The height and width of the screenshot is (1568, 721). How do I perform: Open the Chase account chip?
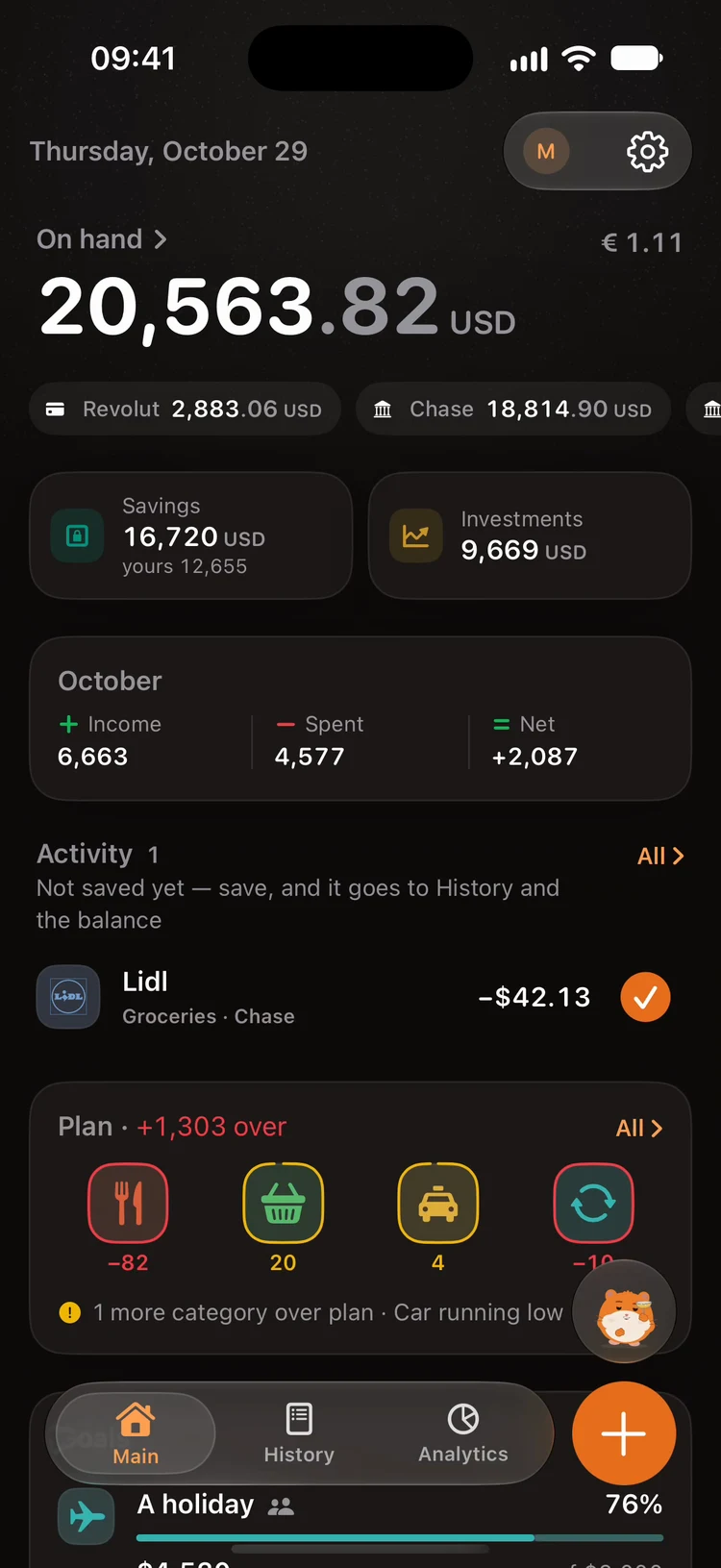click(513, 410)
